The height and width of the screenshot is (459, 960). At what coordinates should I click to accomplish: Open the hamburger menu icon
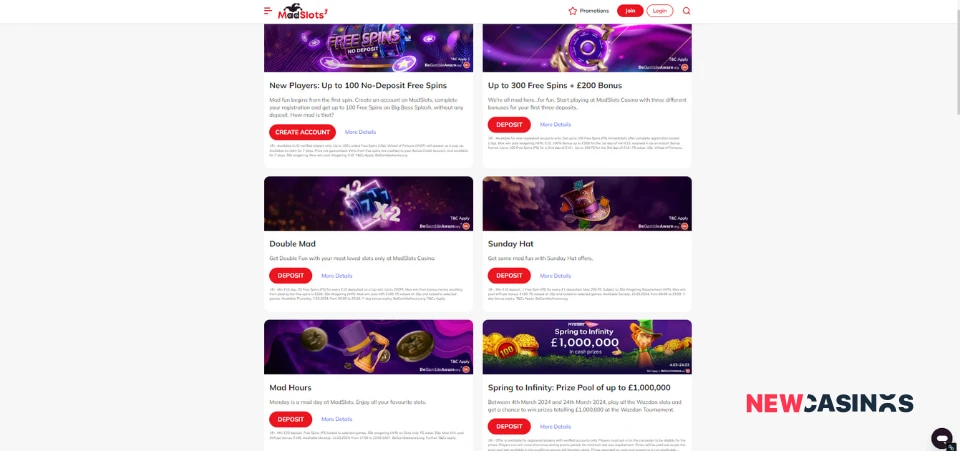coord(268,10)
